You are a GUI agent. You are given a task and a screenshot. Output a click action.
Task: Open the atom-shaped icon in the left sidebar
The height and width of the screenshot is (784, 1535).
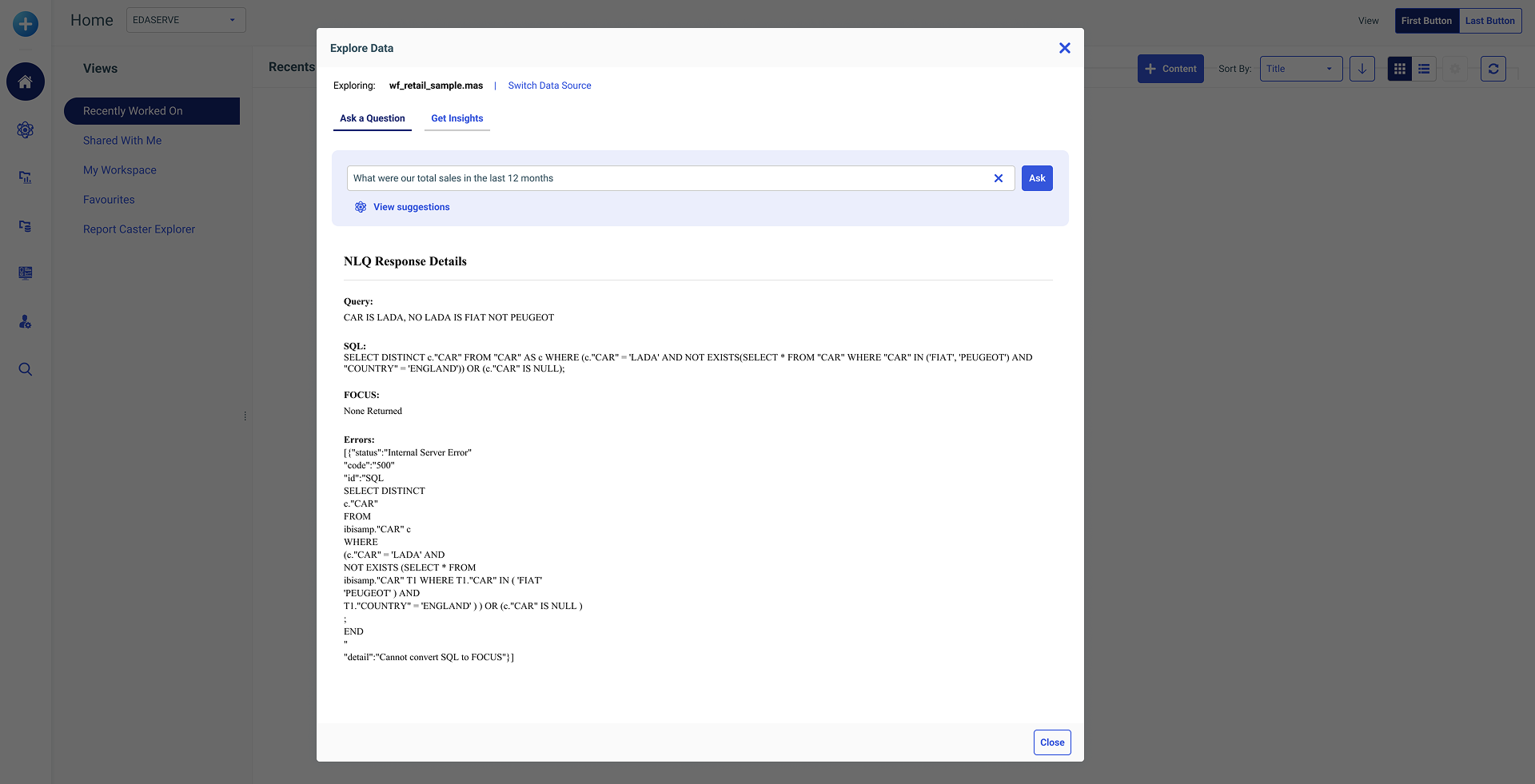(26, 129)
